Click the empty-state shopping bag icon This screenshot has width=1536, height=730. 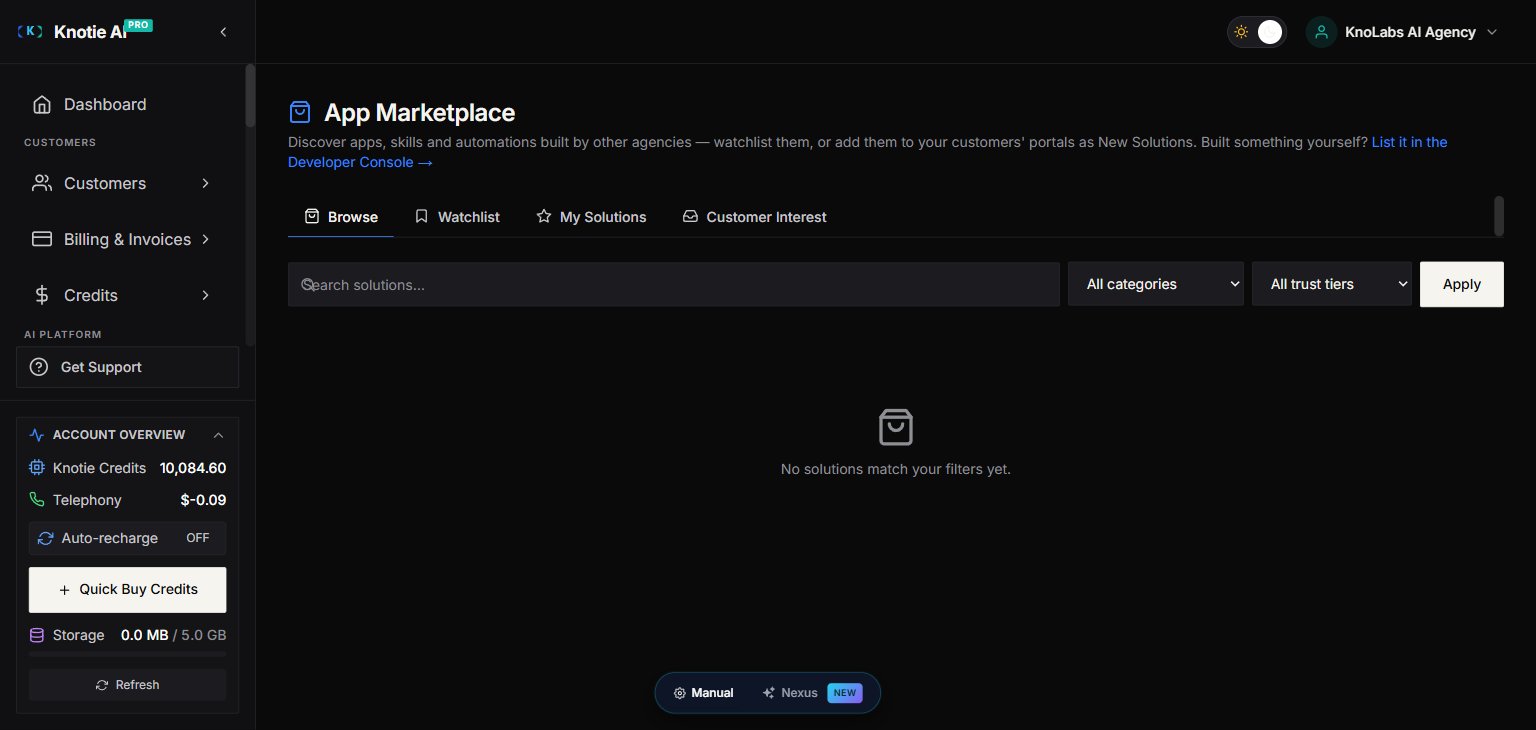click(x=896, y=427)
